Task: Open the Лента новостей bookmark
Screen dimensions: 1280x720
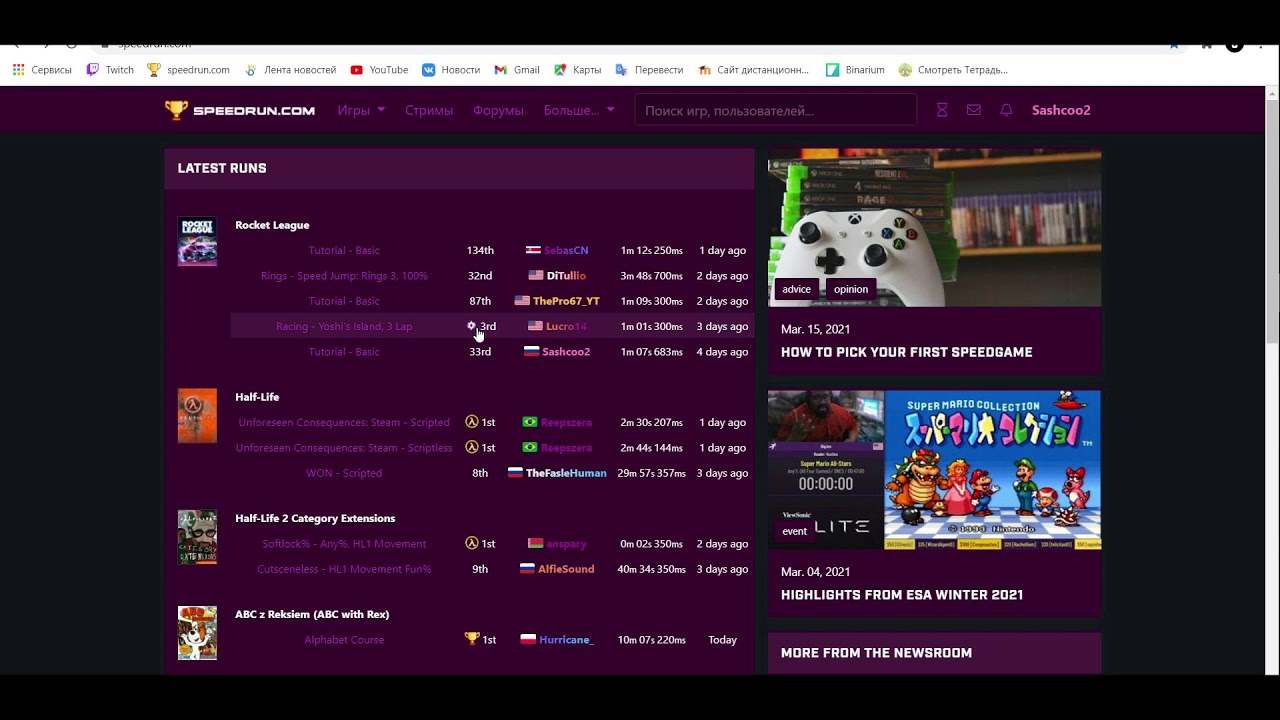Action: point(290,70)
